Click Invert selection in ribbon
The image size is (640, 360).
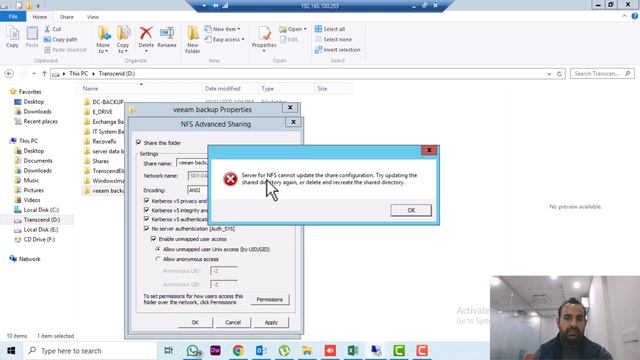coord(338,50)
